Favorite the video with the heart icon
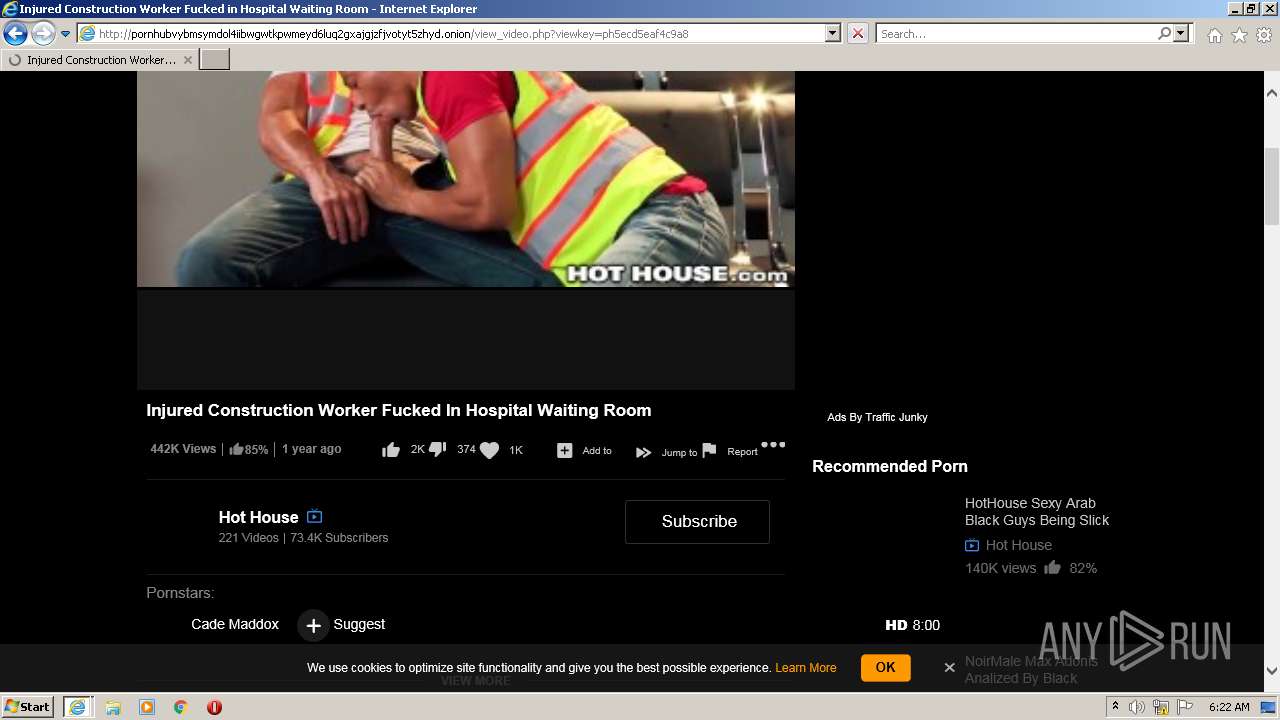Image resolution: width=1280 pixels, height=720 pixels. pos(489,450)
